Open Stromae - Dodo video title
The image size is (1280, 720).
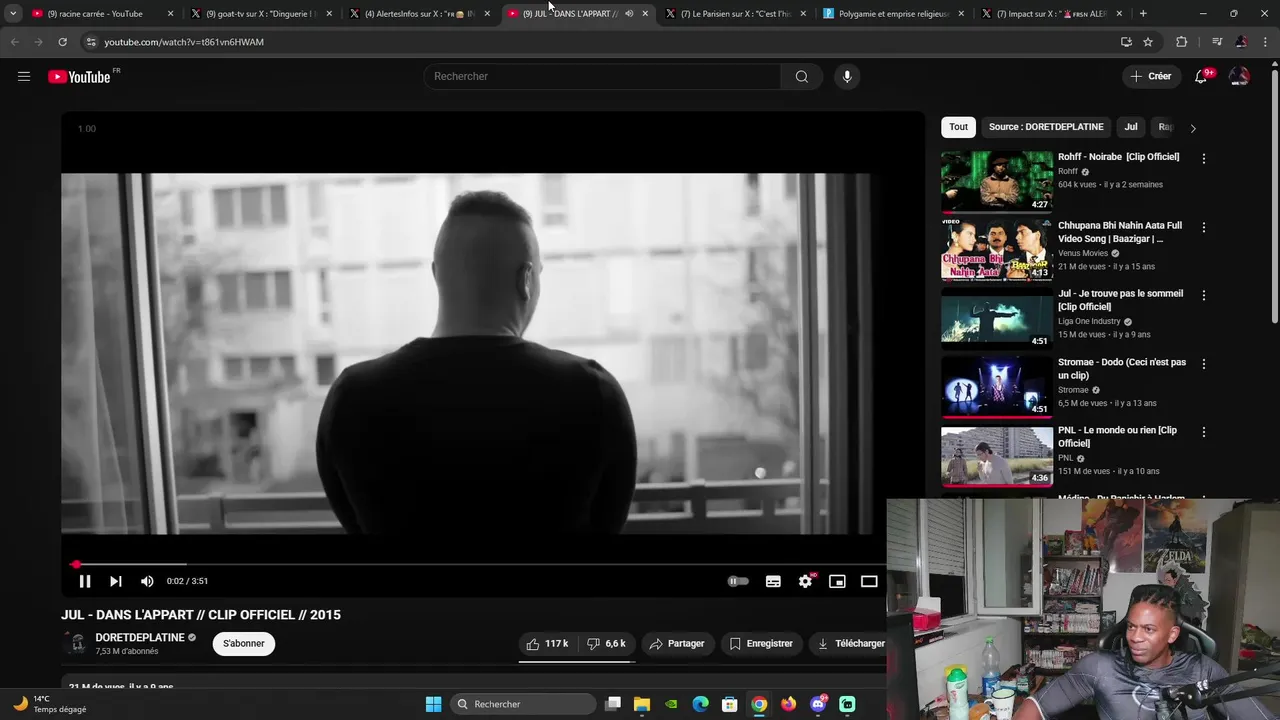click(1122, 368)
